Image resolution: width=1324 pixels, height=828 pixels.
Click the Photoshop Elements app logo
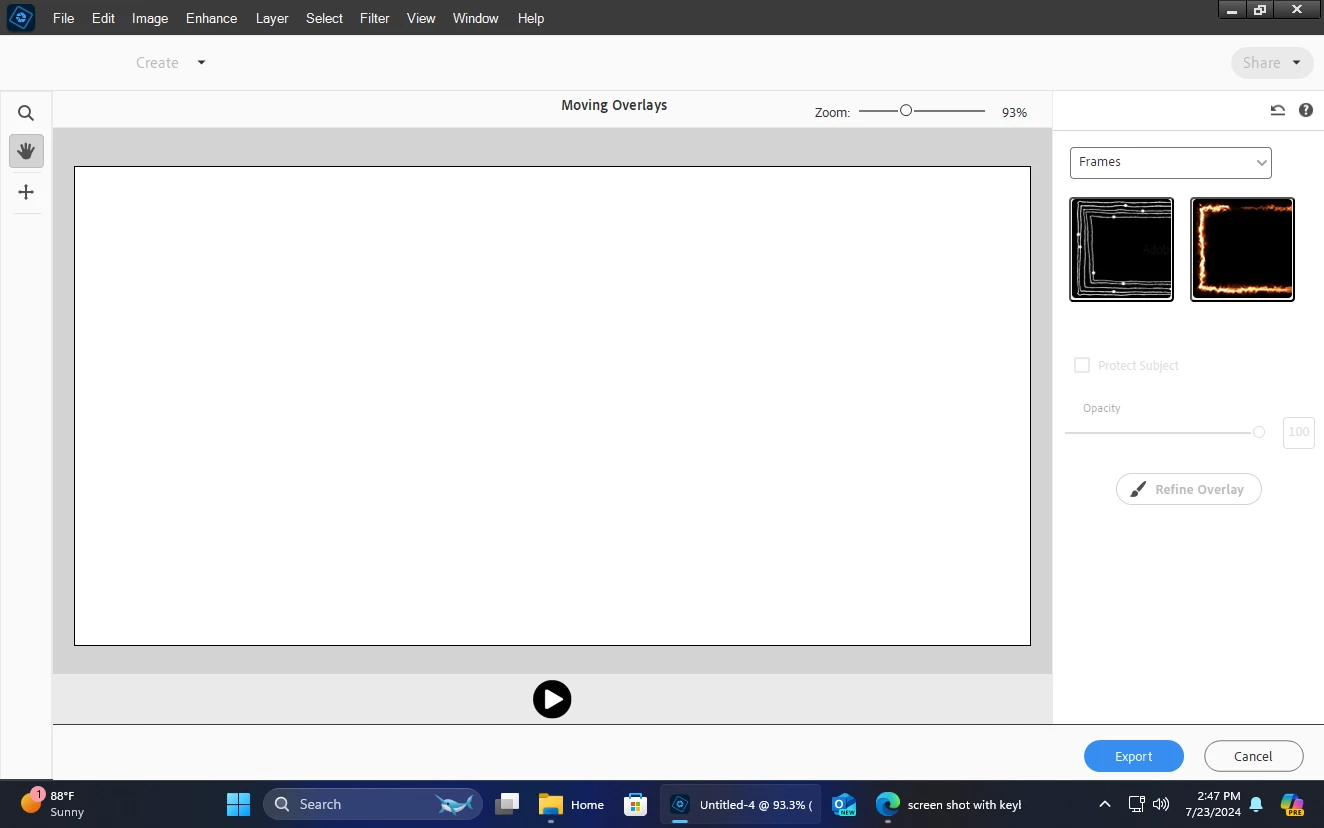(21, 18)
